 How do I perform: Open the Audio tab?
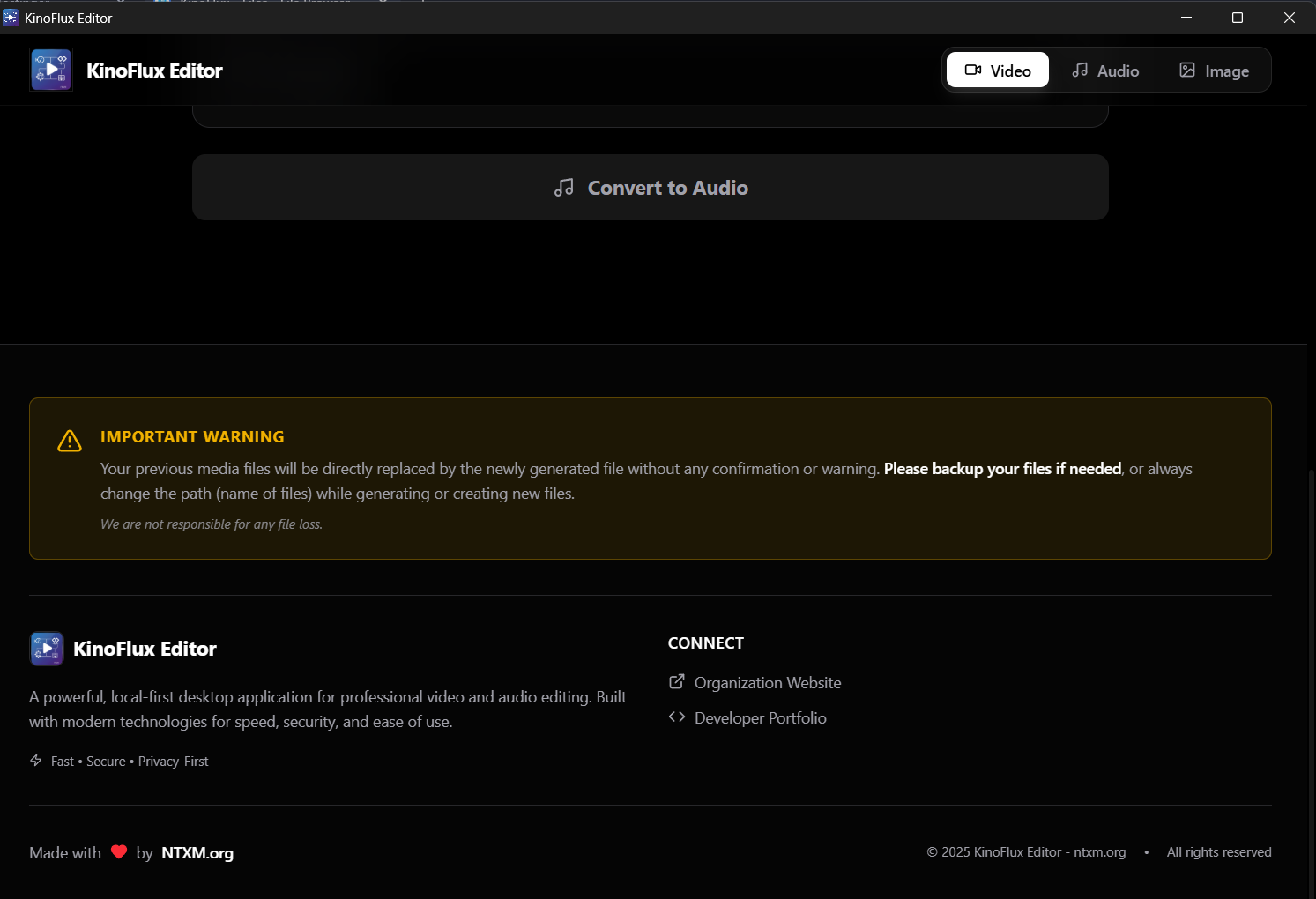pyautogui.click(x=1104, y=71)
